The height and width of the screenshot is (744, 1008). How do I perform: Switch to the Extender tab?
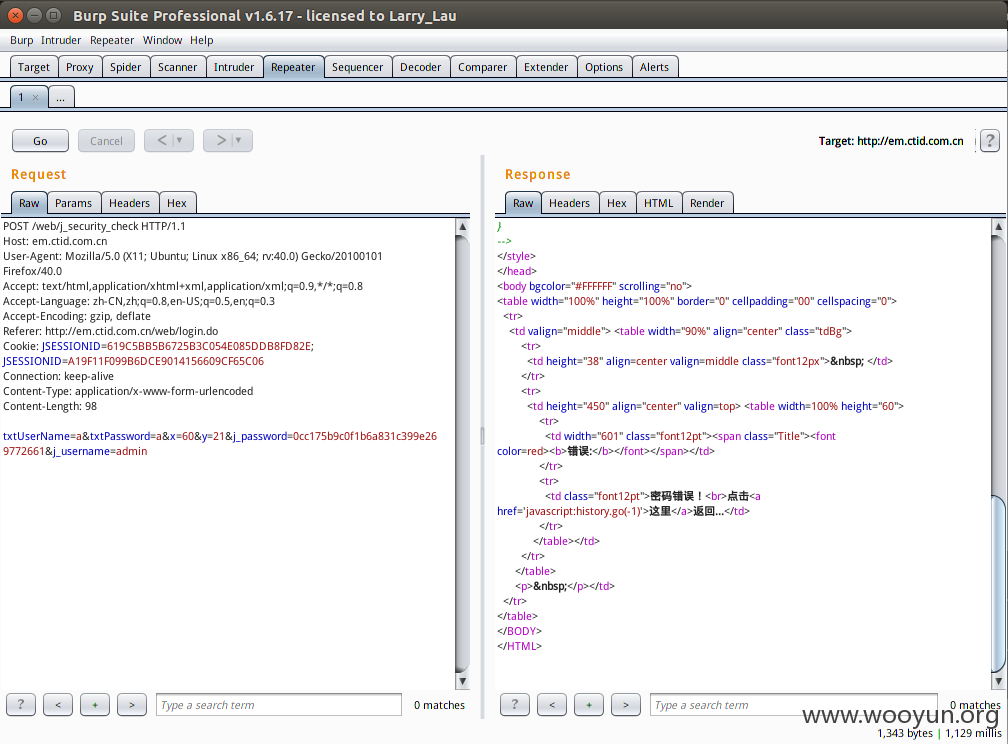coord(546,67)
